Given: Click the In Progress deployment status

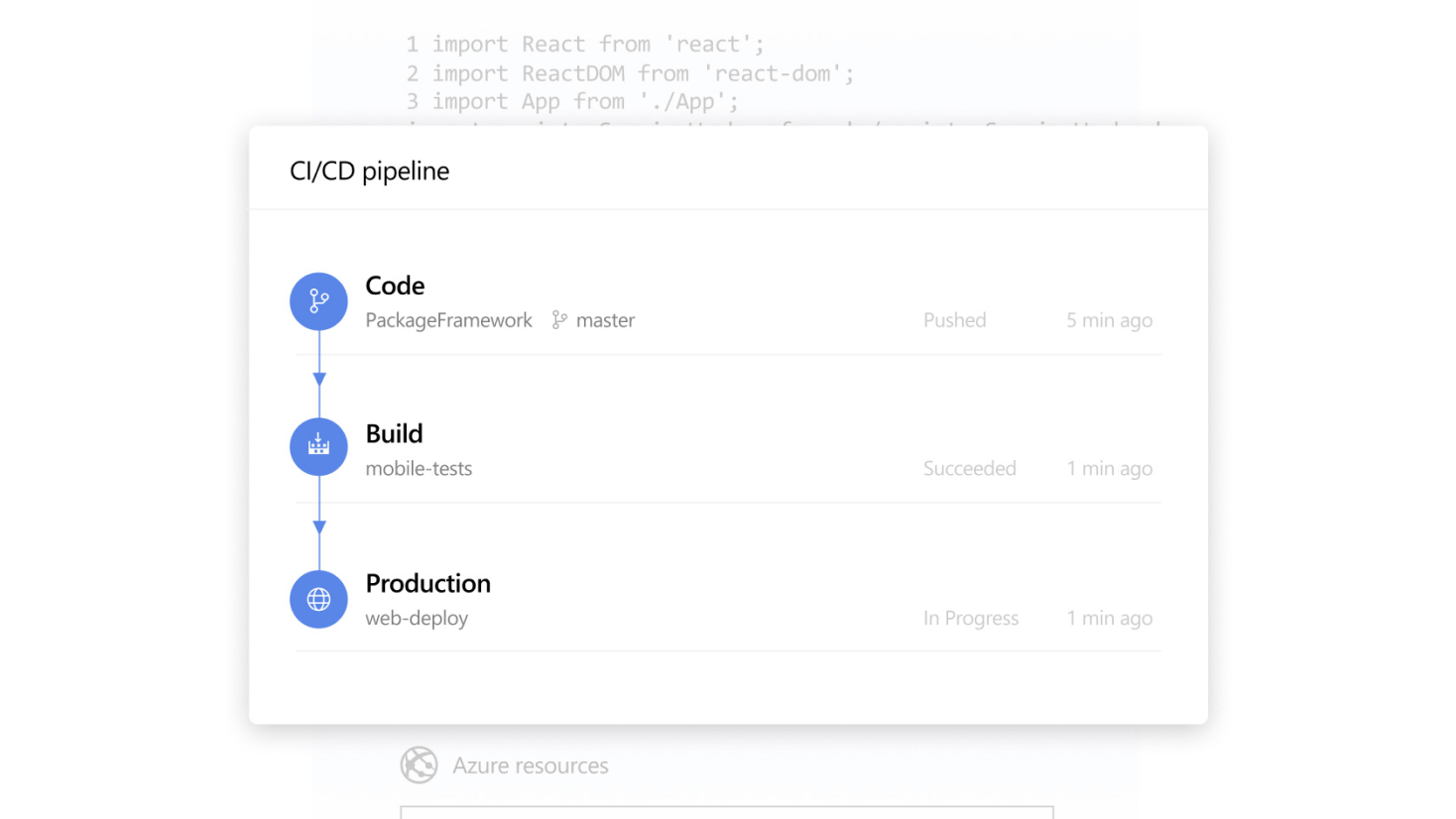Looking at the screenshot, I should tap(970, 618).
